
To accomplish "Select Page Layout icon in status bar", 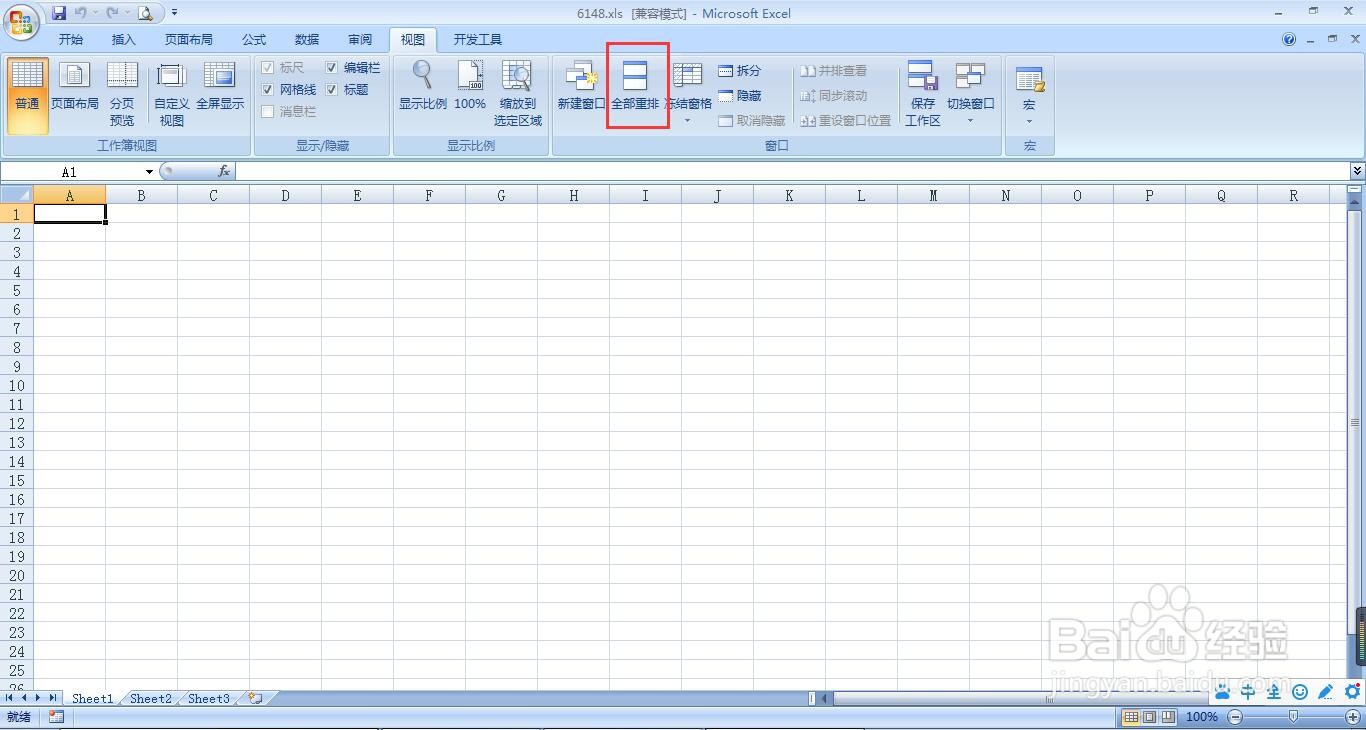I will [1150, 717].
